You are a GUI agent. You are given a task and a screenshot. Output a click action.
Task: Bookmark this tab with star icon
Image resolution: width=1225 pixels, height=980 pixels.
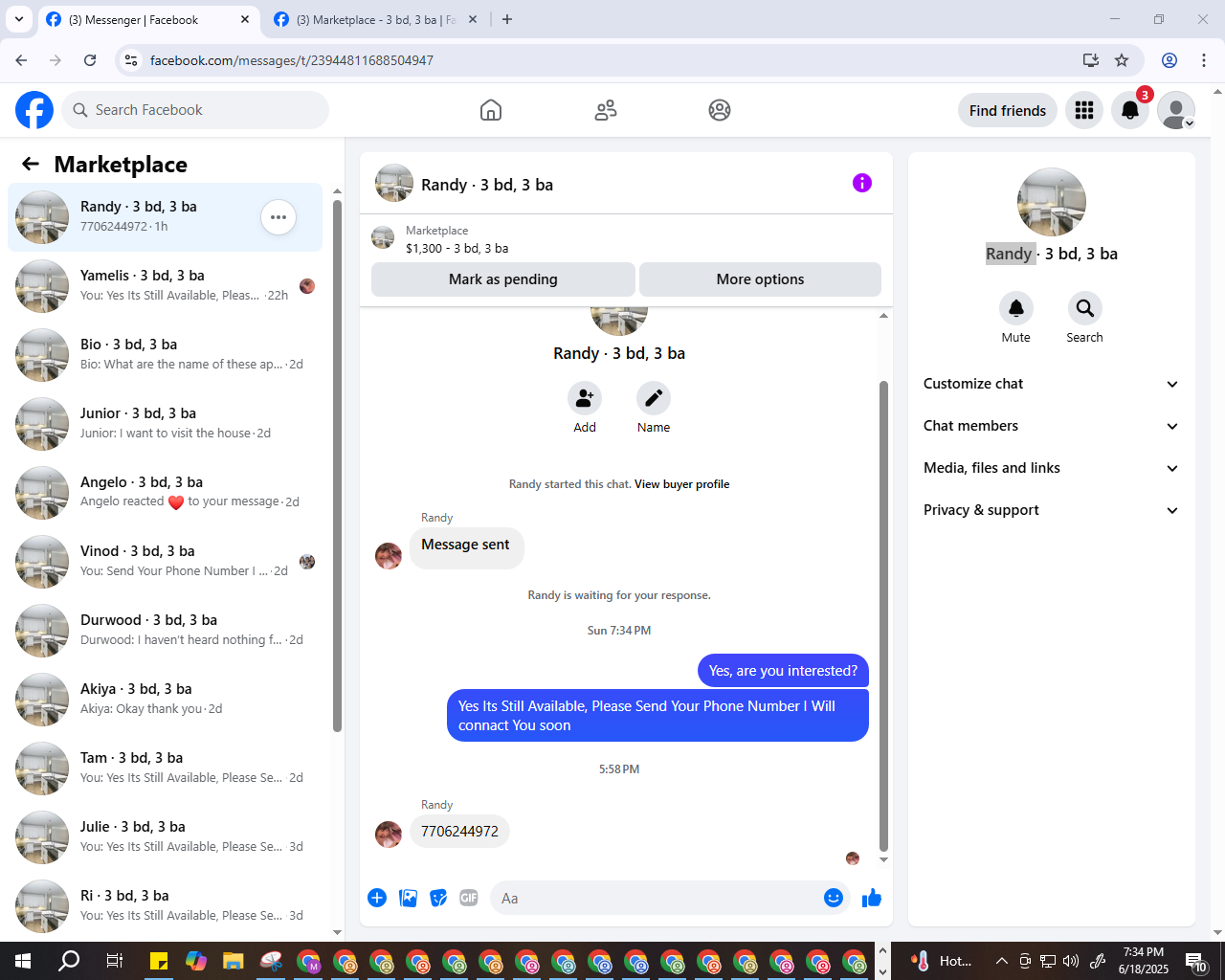click(x=1122, y=60)
